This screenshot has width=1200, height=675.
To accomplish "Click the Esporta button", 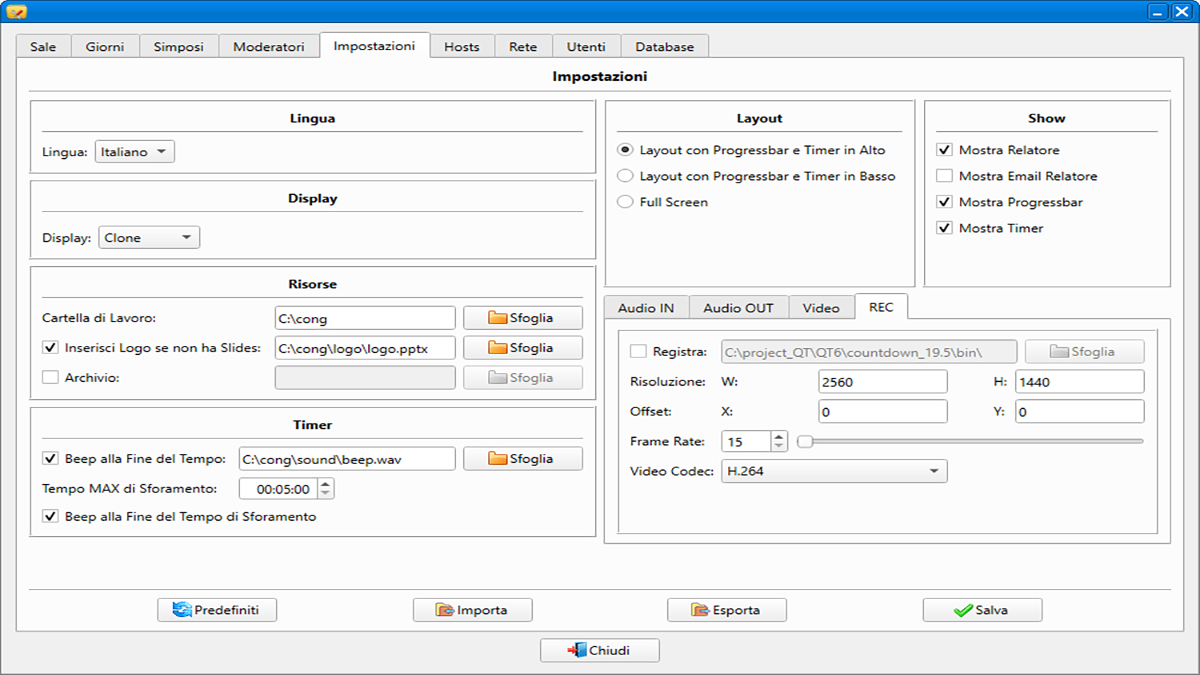I will (x=727, y=610).
